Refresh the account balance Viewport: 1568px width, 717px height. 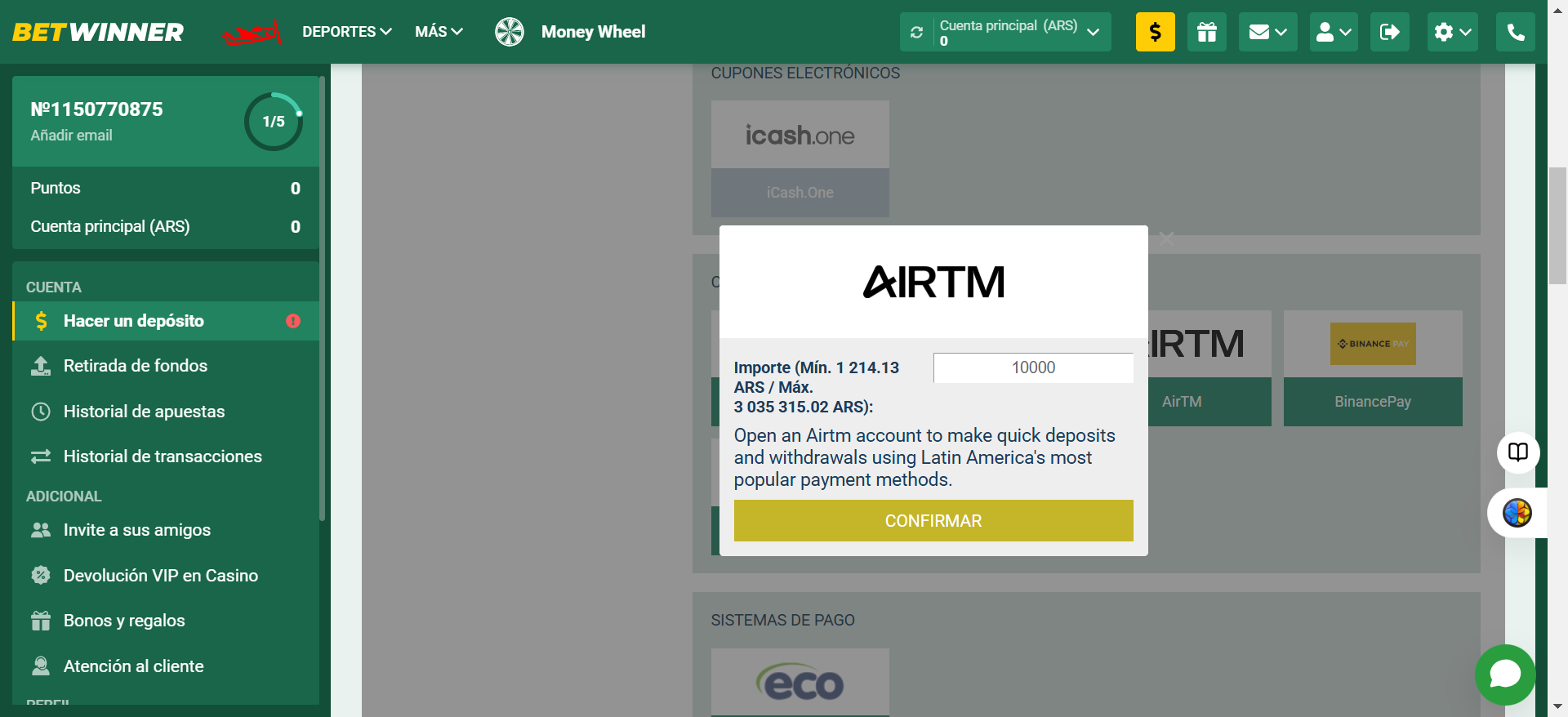[916, 32]
